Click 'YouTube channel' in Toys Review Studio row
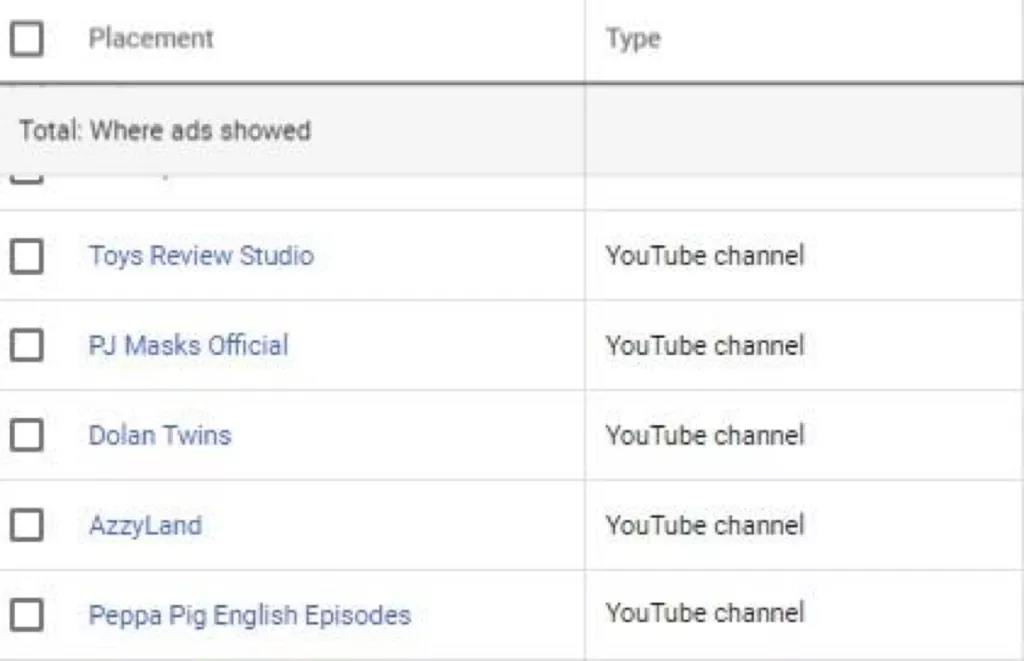This screenshot has width=1024, height=661. [705, 255]
